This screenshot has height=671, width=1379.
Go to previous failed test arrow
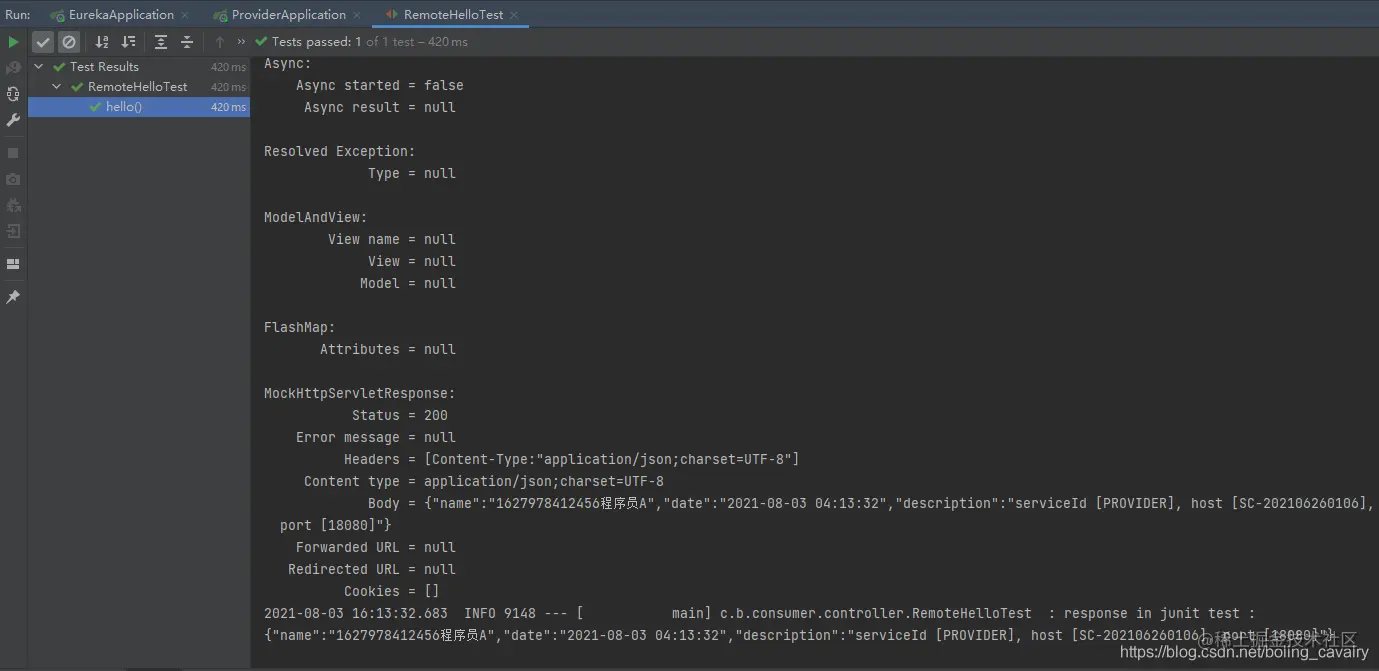[220, 42]
